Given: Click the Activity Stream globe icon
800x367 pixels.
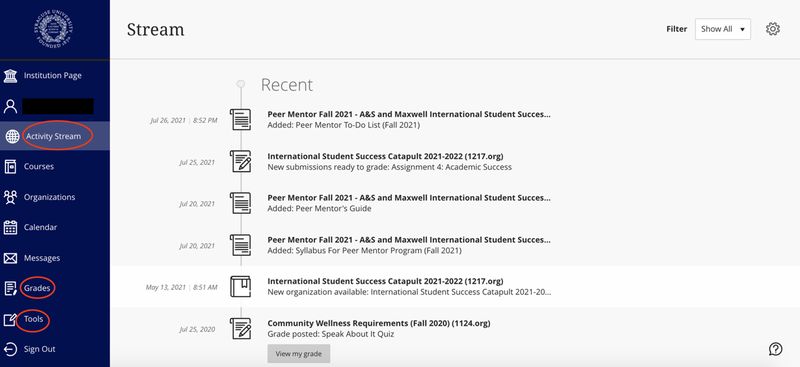Looking at the screenshot, I should click(12, 136).
